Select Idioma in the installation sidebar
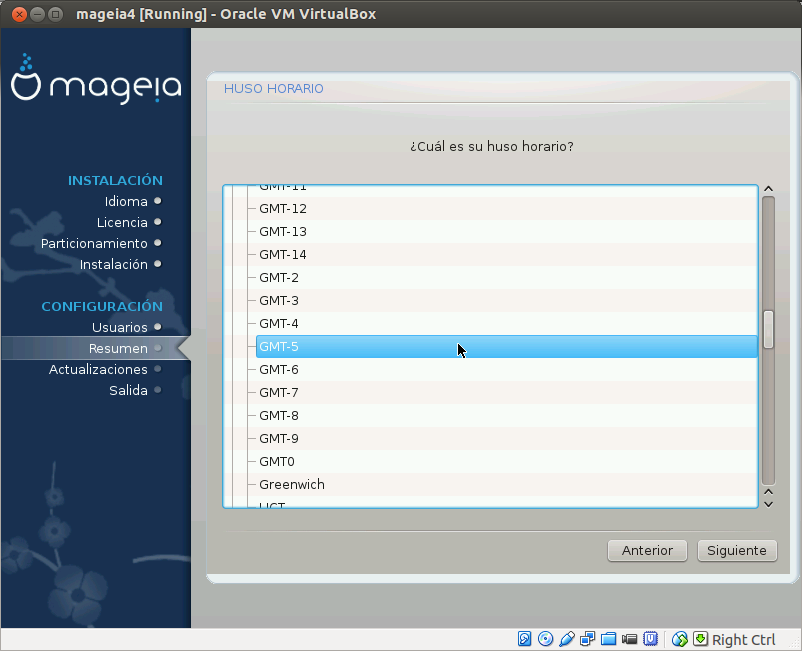 click(126, 201)
